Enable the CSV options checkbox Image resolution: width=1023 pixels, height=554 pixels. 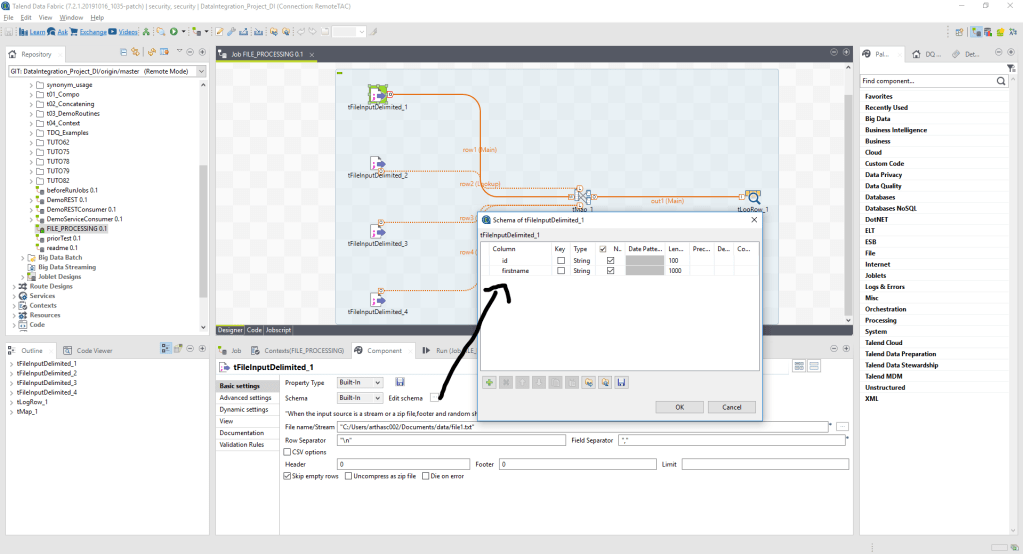(x=288, y=452)
